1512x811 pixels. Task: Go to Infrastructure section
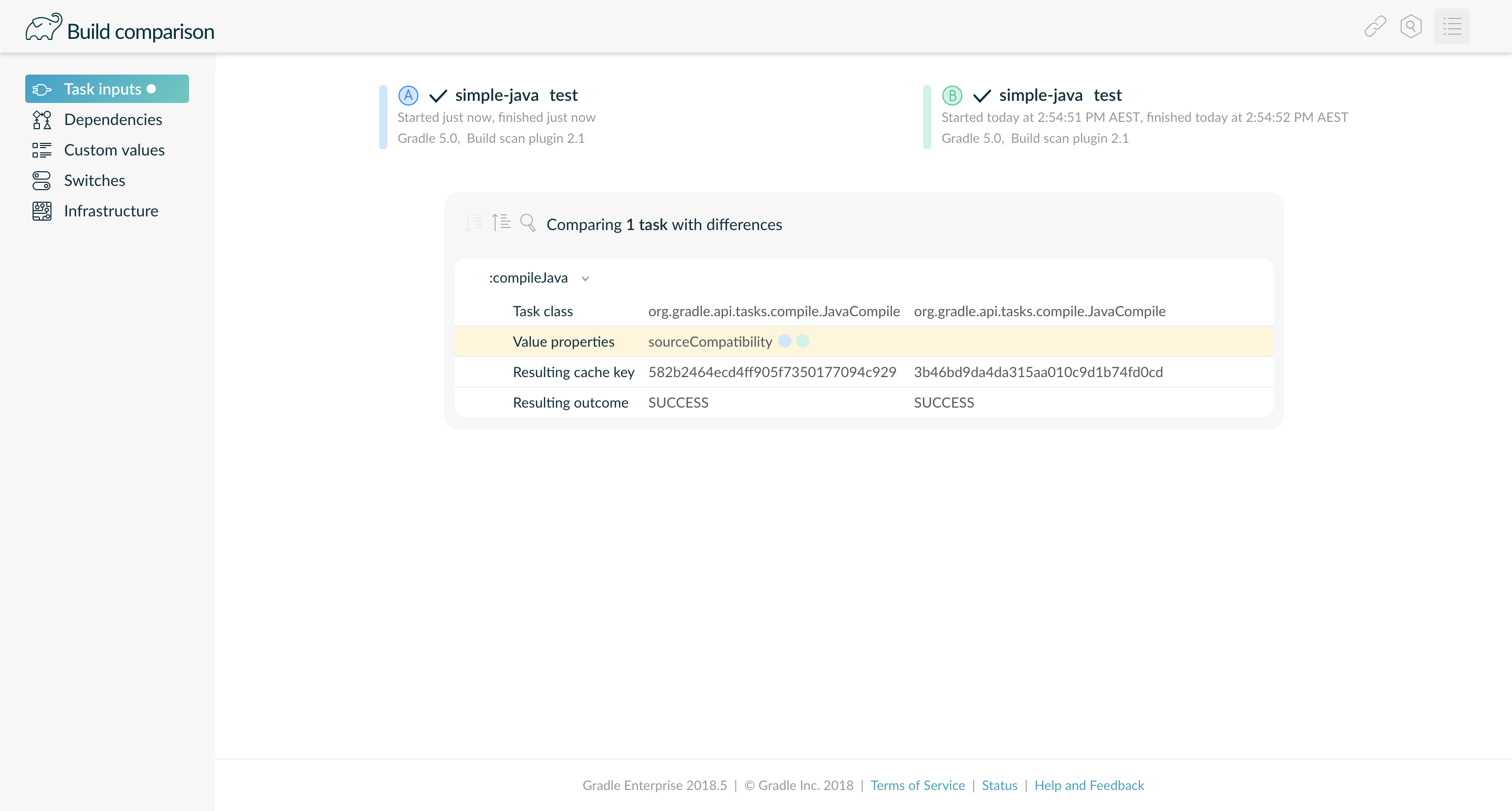[x=111, y=211]
